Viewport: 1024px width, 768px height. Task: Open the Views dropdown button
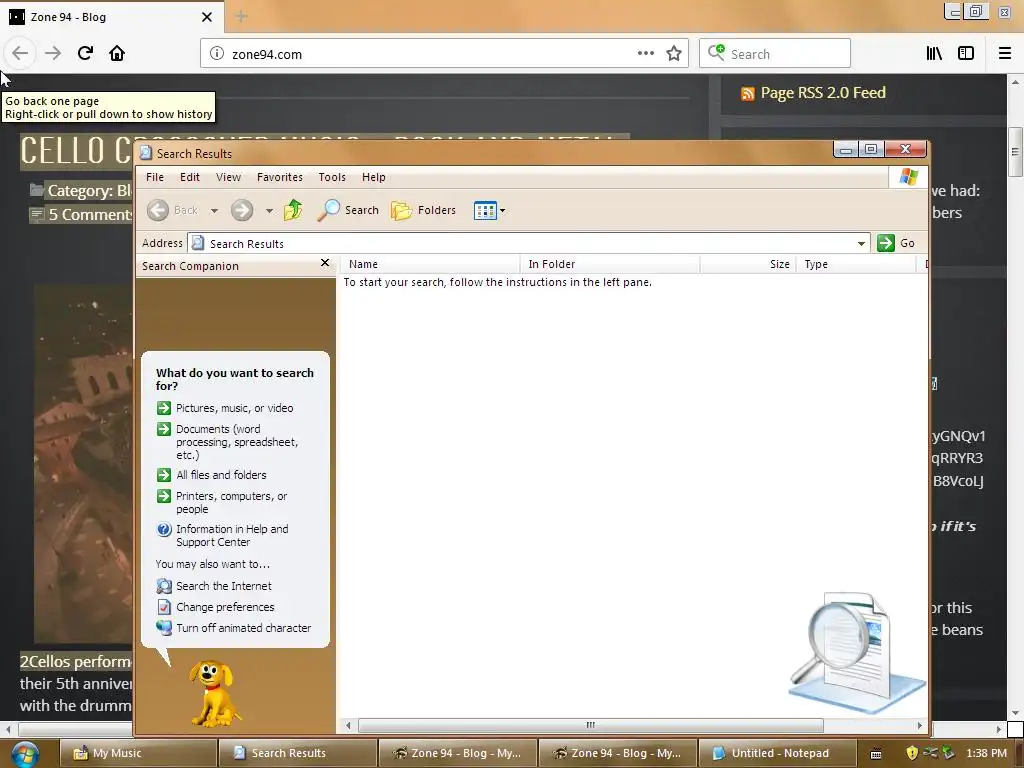click(x=490, y=210)
